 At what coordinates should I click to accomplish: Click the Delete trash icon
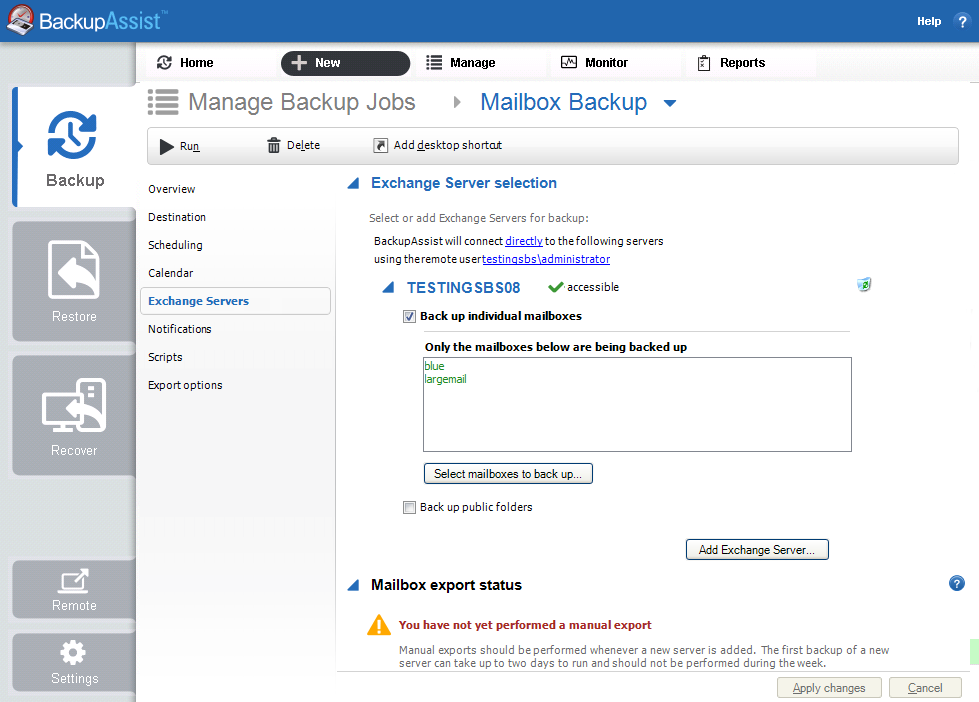coord(274,145)
